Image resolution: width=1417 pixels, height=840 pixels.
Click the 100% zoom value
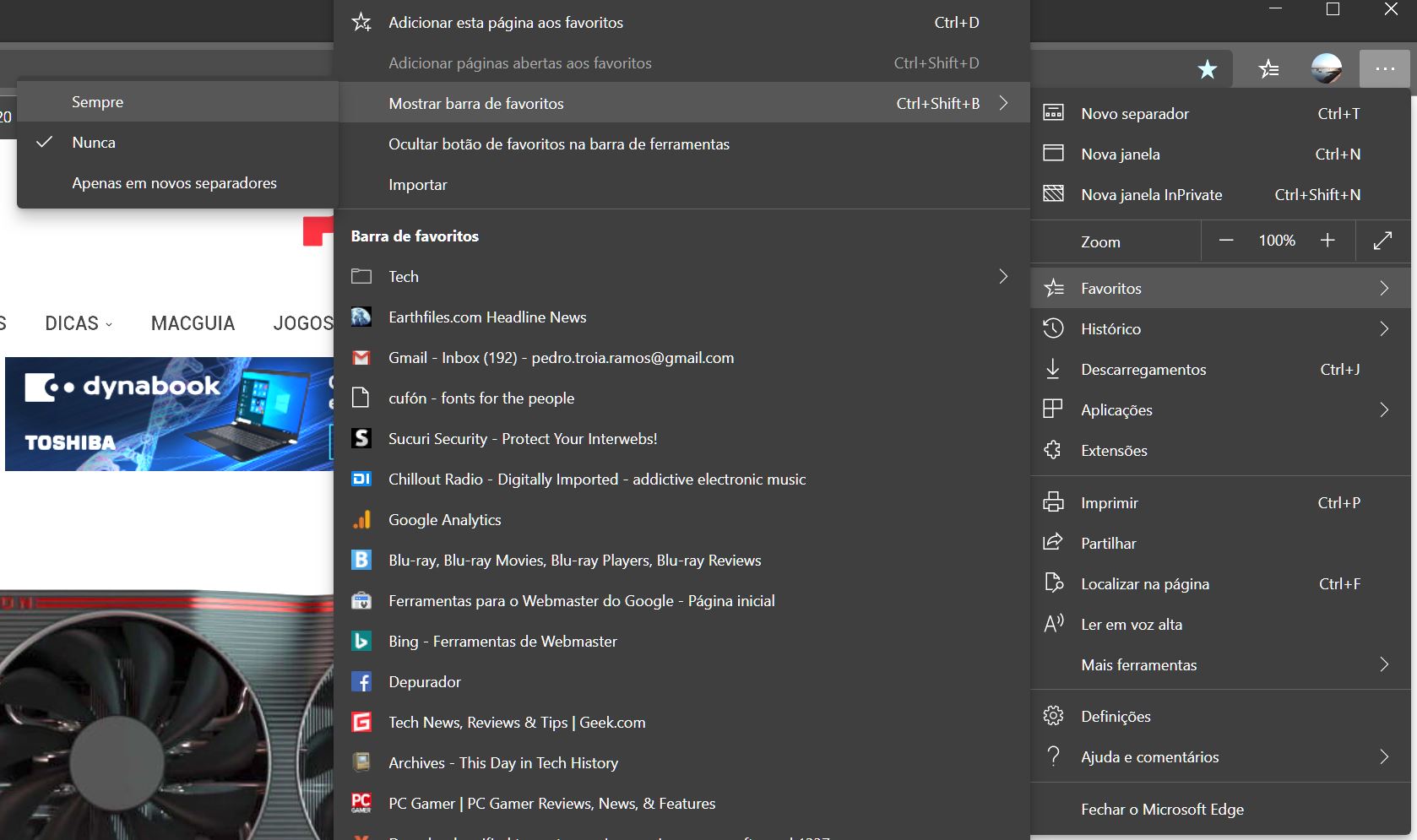(x=1277, y=241)
